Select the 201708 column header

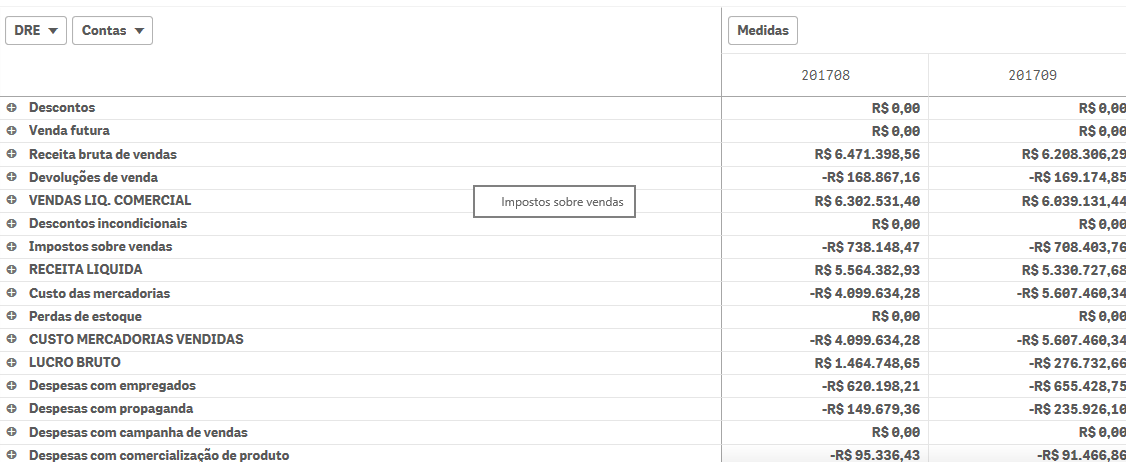[825, 75]
